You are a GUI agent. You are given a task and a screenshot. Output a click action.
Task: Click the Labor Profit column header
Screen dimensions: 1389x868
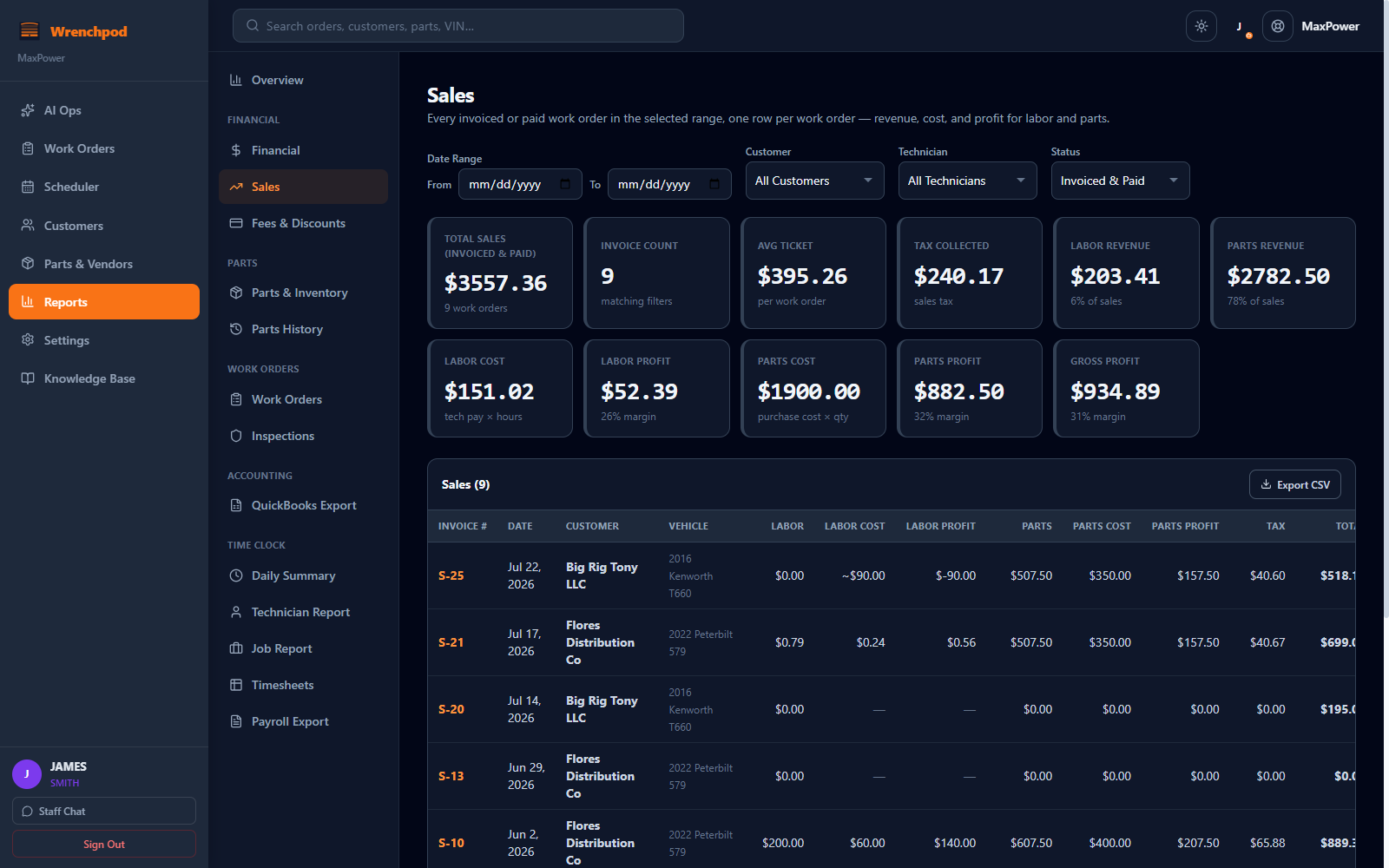click(941, 526)
